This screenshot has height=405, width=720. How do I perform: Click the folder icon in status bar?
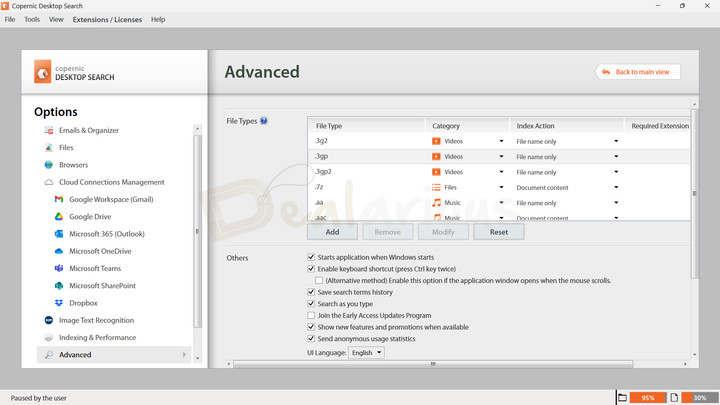point(623,398)
